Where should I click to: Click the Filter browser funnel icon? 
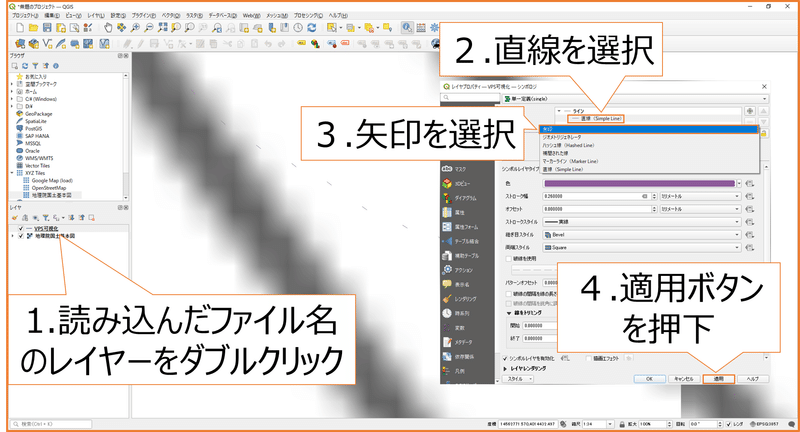tap(35, 66)
